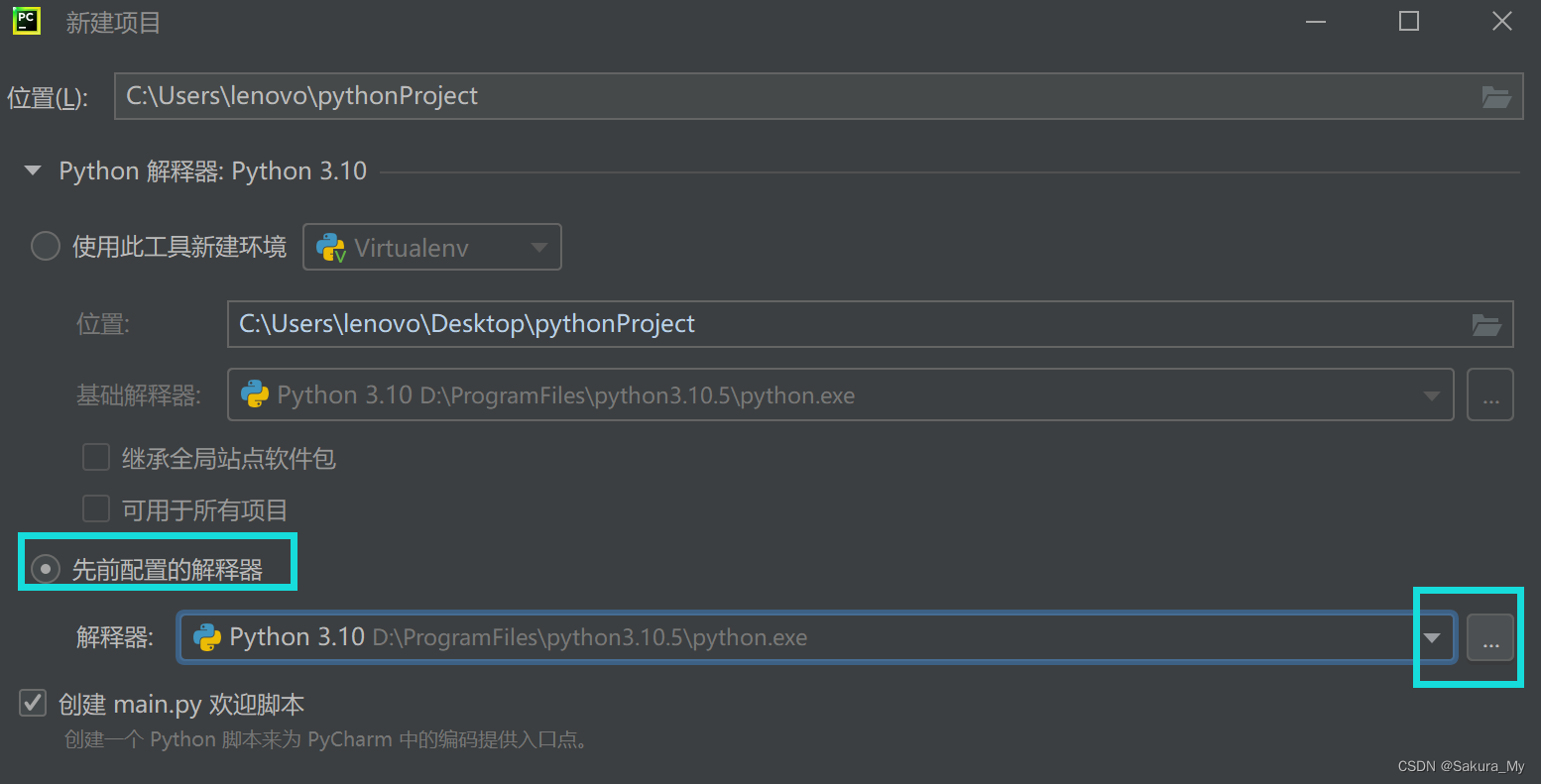Minimize the 新建项目 window
The width and height of the screenshot is (1541, 784).
tap(1316, 22)
